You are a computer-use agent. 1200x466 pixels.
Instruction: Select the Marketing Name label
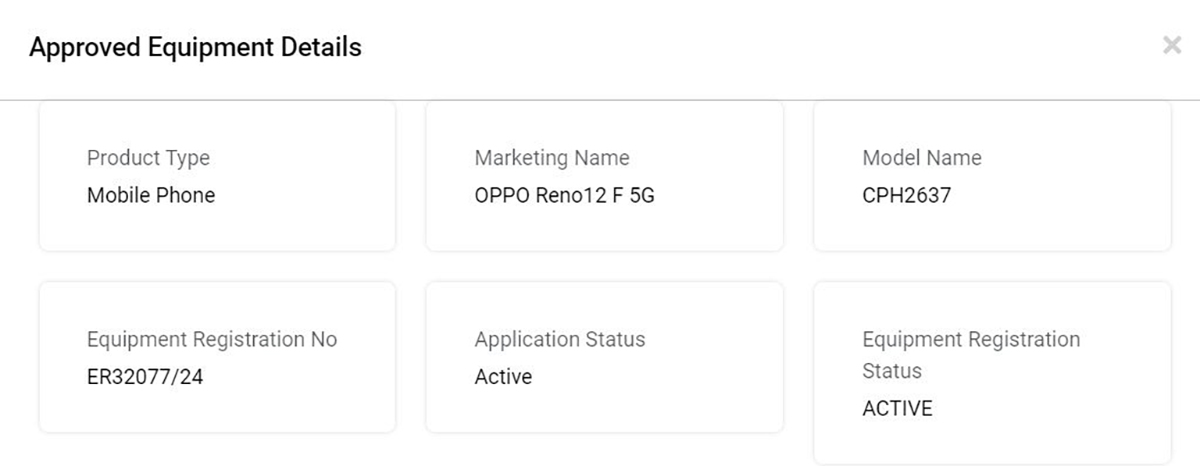552,158
